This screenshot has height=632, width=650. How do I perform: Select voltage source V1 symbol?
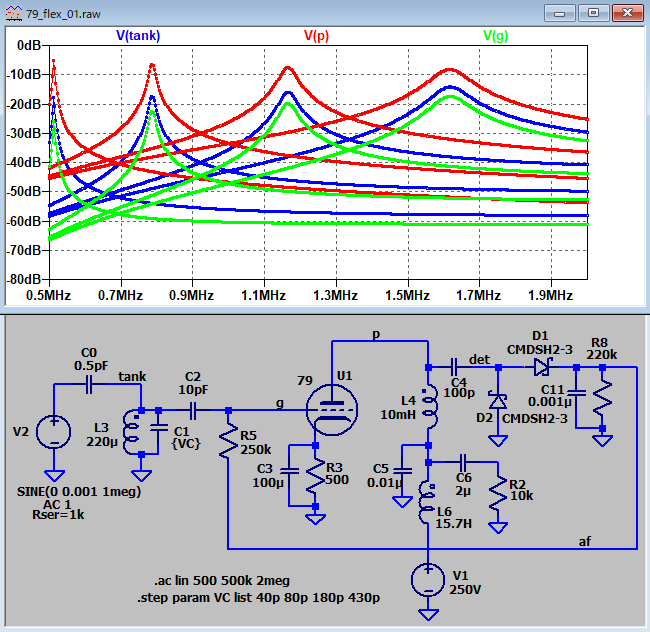coord(428,580)
